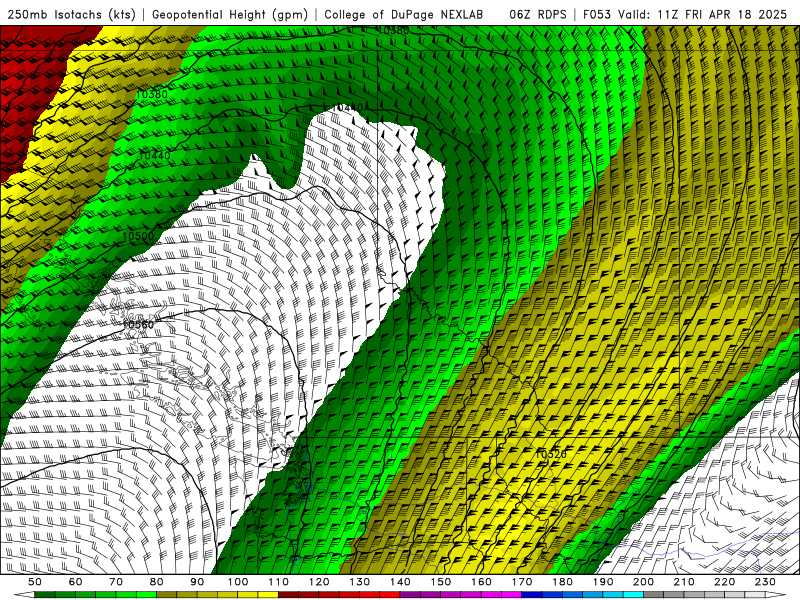Viewport: 800px width, 600px height.
Task: Click the 'Valid: 11Z FRI APR 18 2025' text
Action: (x=703, y=15)
